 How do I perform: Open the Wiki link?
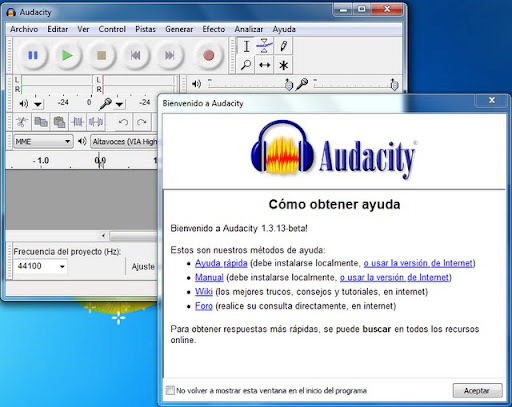point(204,292)
